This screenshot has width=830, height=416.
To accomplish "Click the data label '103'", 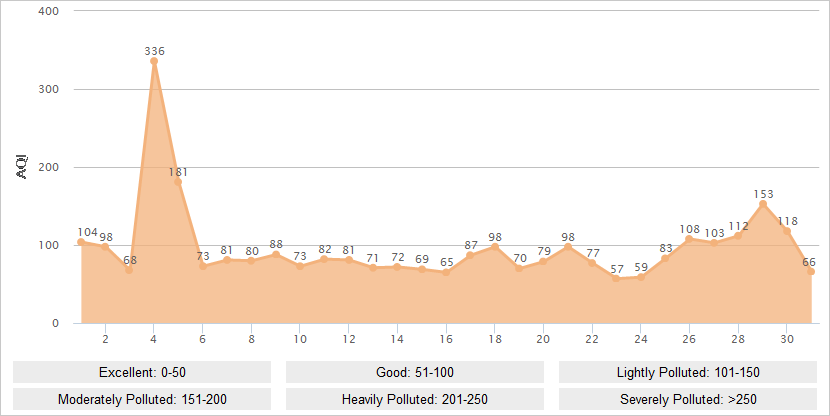I will 714,233.
